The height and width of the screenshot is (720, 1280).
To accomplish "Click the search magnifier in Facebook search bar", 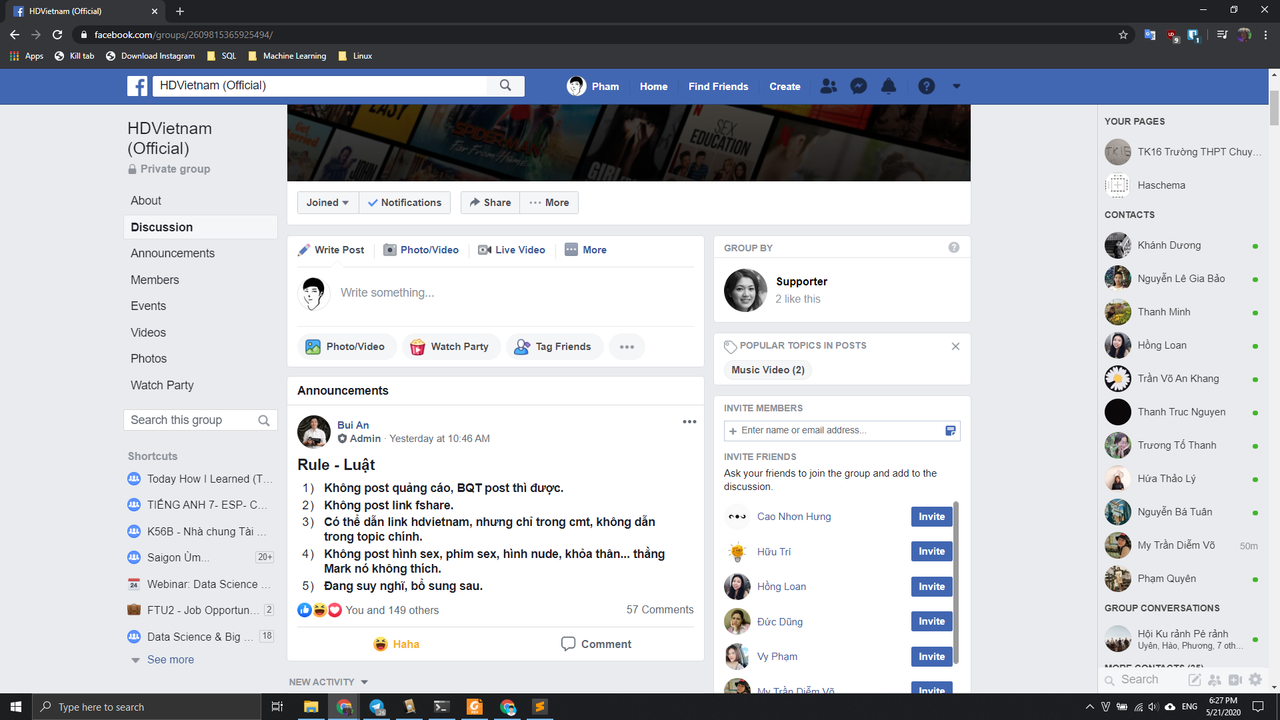I will tap(506, 86).
